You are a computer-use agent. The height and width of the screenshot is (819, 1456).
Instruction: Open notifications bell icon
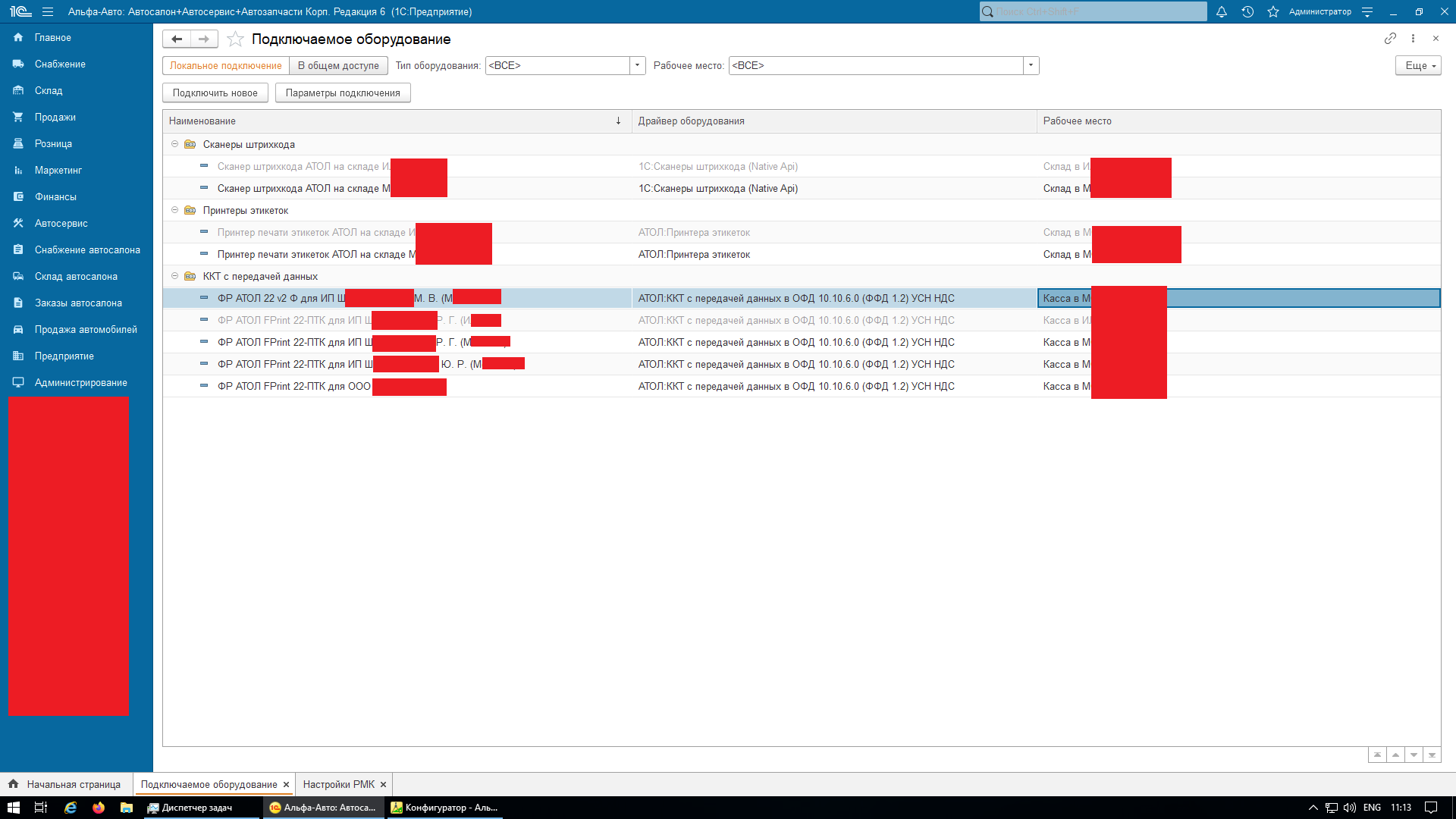pyautogui.click(x=1222, y=11)
